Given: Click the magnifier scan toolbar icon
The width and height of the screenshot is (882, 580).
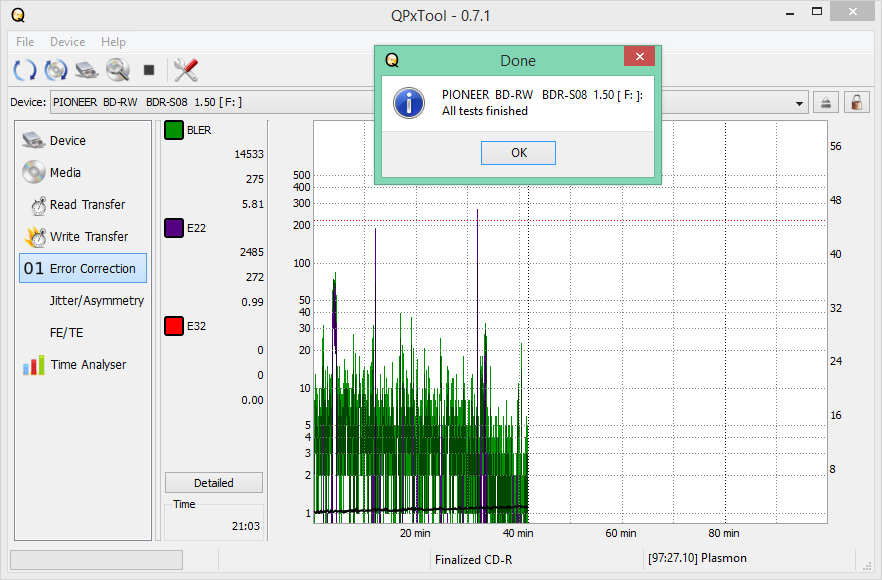Looking at the screenshot, I should pyautogui.click(x=118, y=70).
